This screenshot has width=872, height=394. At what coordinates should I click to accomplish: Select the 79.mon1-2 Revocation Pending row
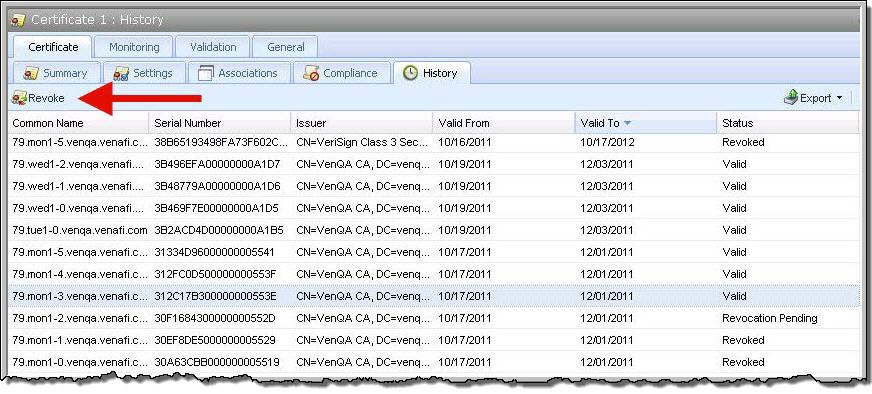coord(434,318)
